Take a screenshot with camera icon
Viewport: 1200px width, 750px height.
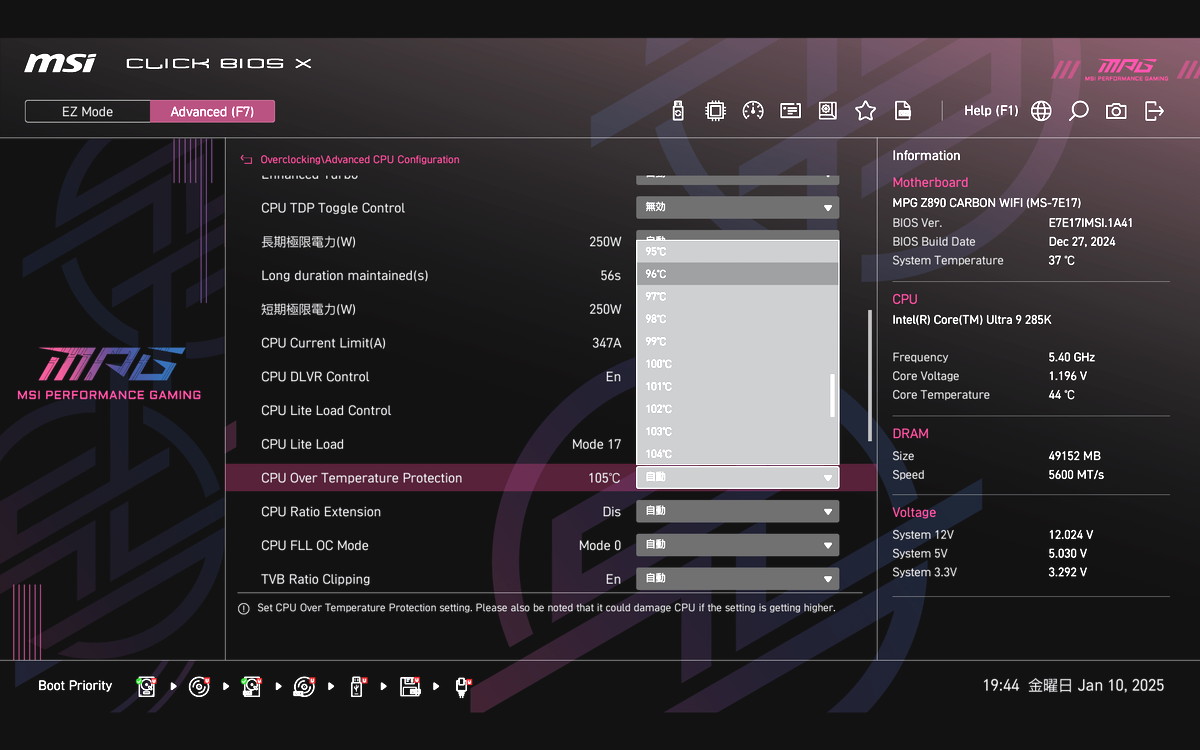(x=1116, y=111)
